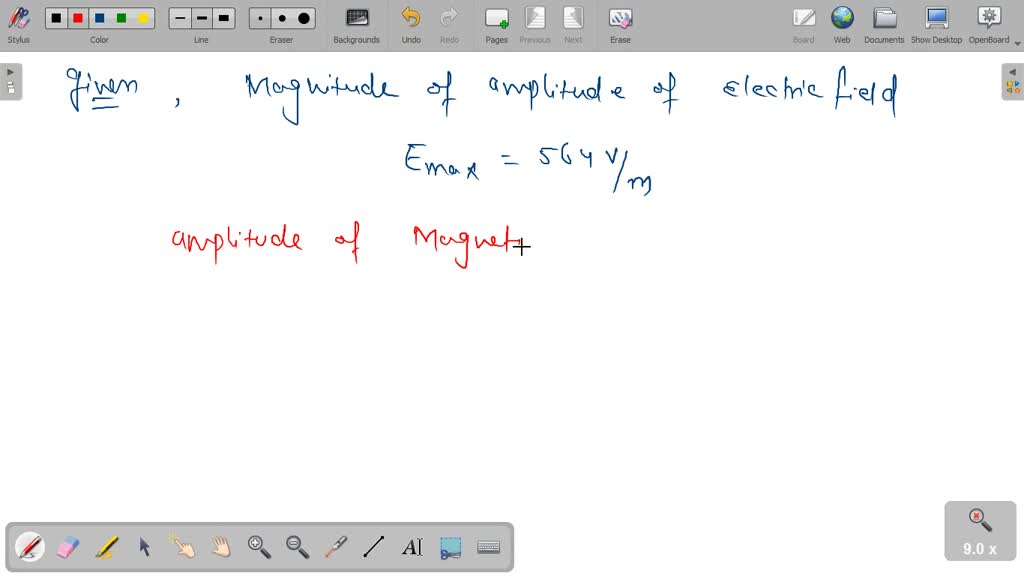Toggle the virtual keyboard
Image resolution: width=1024 pixels, height=576 pixels.
click(x=489, y=547)
